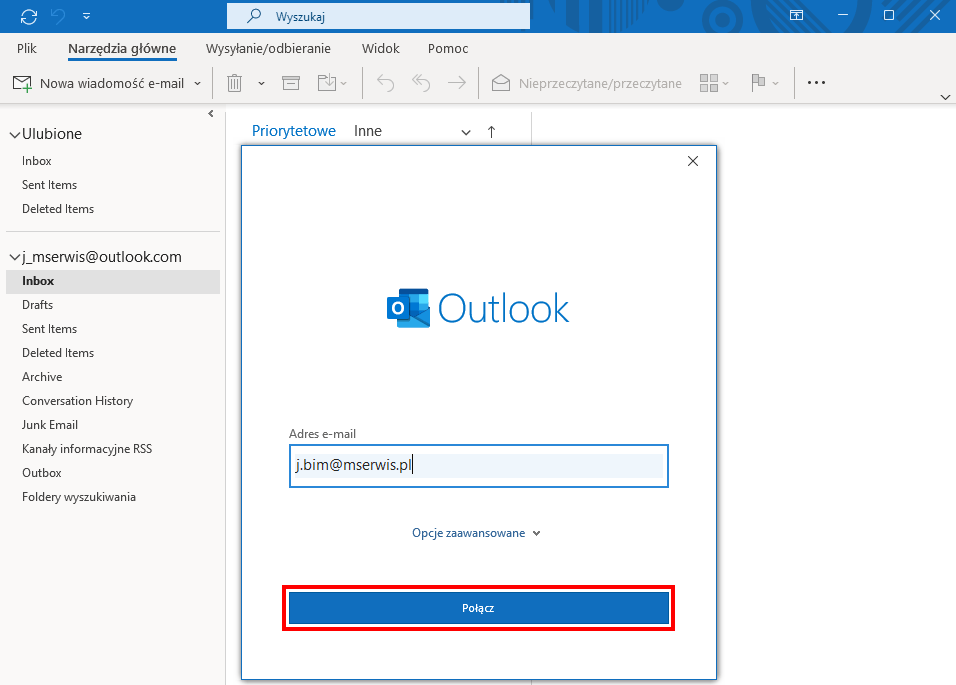Expand the ribbon using the bottom-right chevron
The height and width of the screenshot is (685, 956).
(x=945, y=98)
